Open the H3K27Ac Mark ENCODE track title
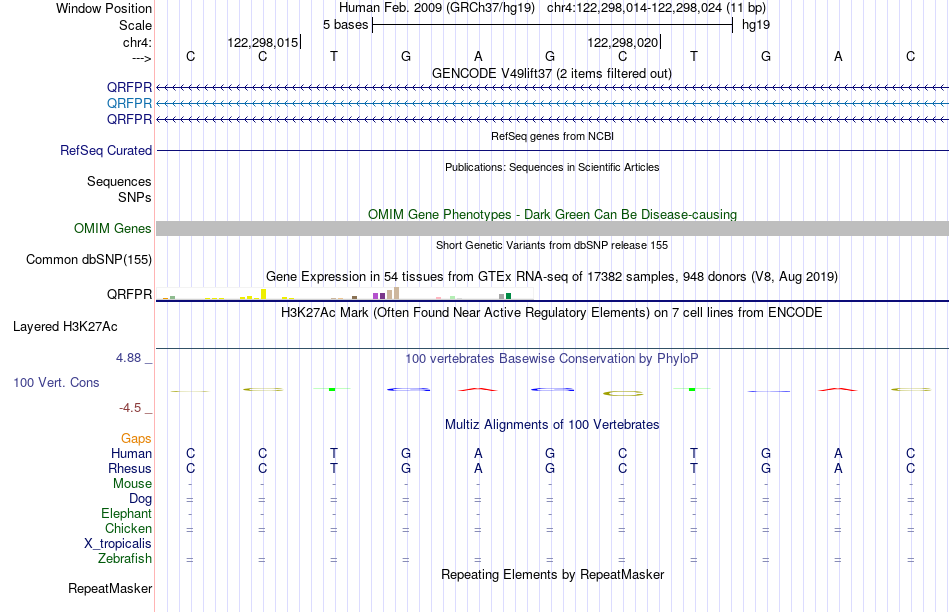The width and height of the screenshot is (950, 612). pos(552,313)
